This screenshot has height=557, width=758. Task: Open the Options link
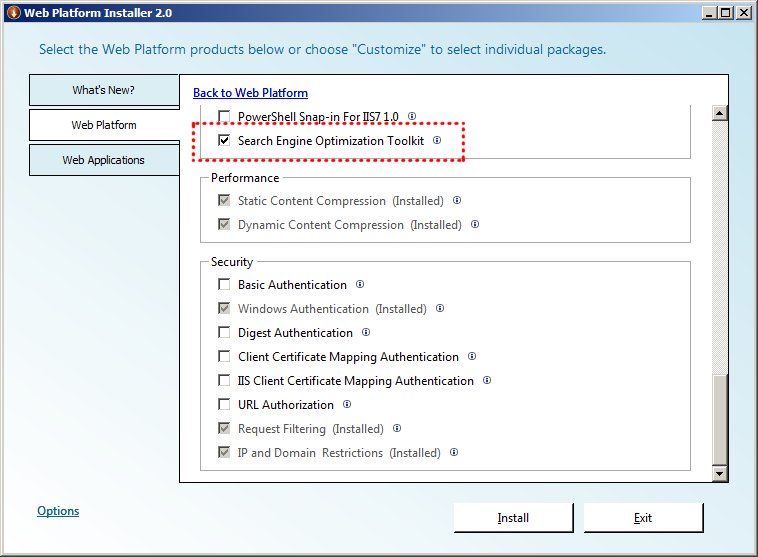pos(58,511)
